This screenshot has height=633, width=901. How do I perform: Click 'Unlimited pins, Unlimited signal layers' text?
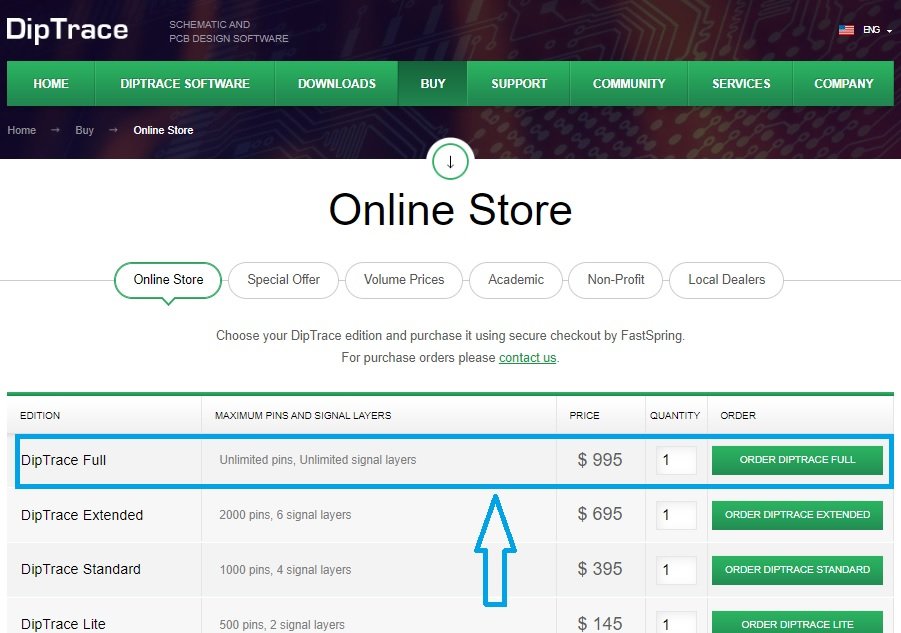[x=318, y=460]
